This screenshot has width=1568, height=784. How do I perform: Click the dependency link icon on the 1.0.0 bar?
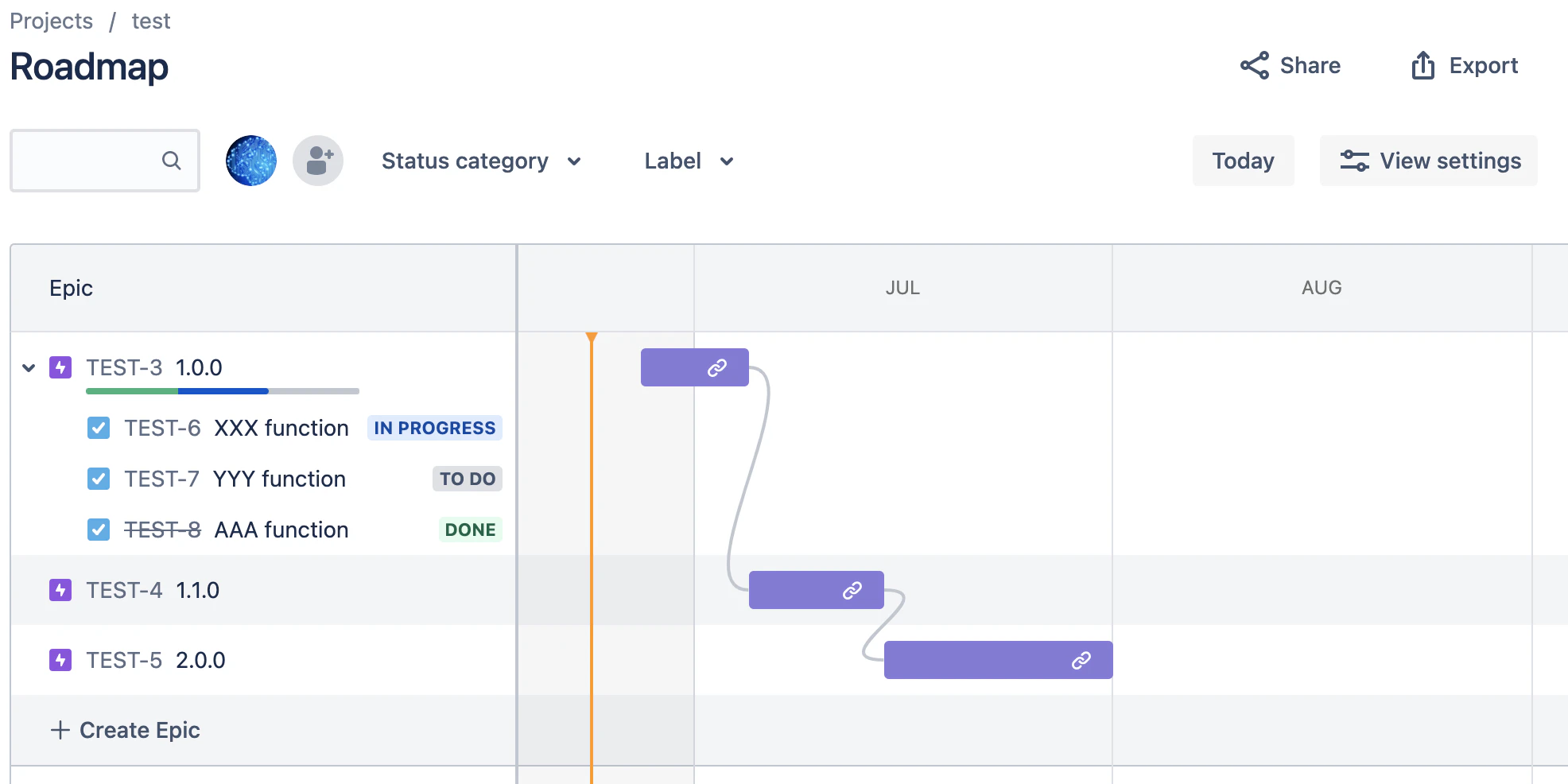click(x=717, y=367)
